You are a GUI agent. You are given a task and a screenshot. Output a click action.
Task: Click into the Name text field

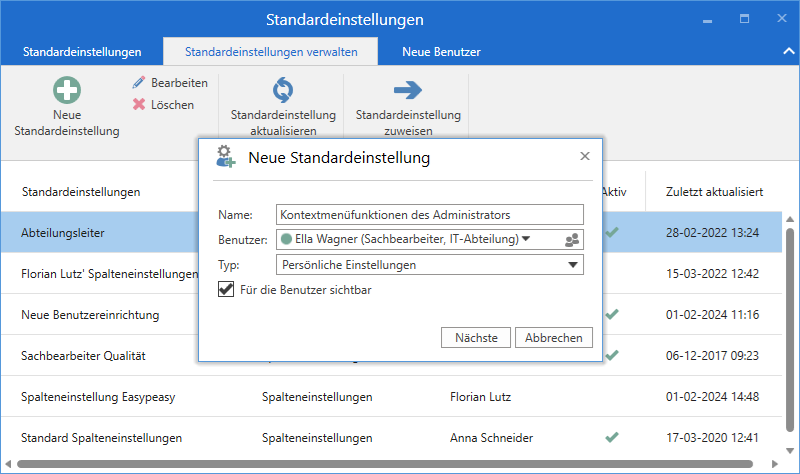[429, 215]
